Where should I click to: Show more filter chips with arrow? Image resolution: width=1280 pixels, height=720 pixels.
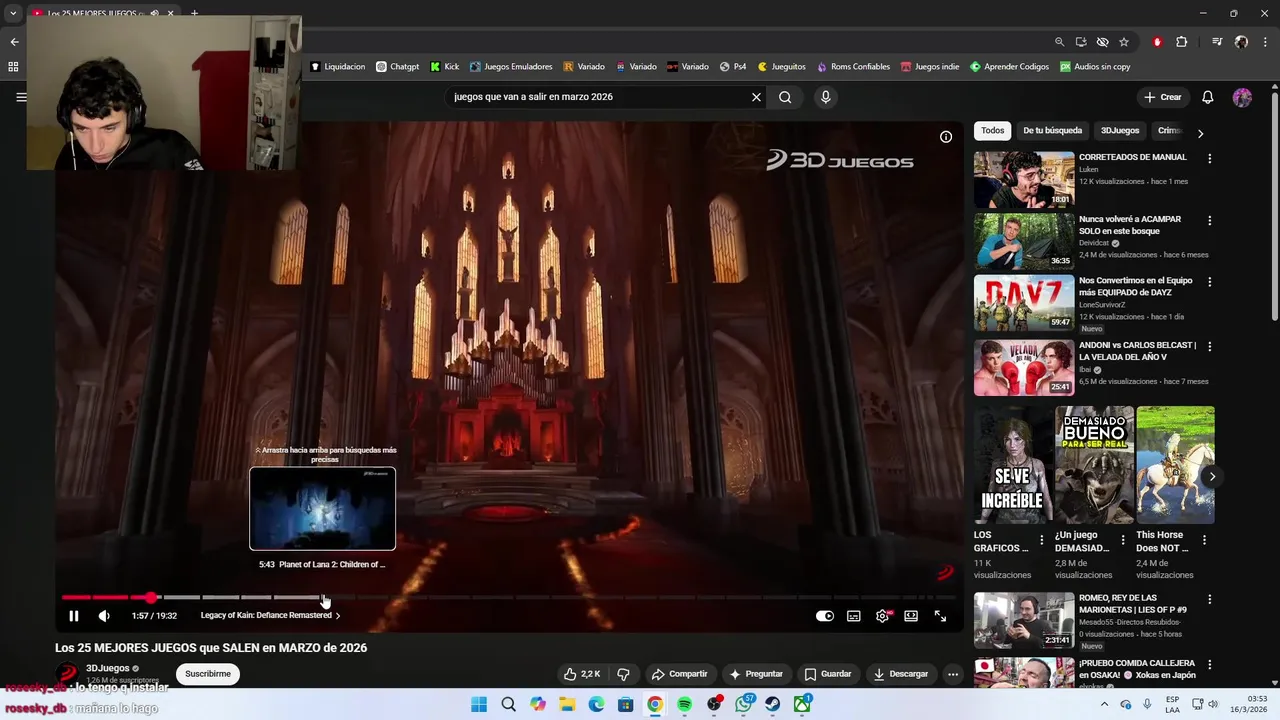coord(1200,133)
